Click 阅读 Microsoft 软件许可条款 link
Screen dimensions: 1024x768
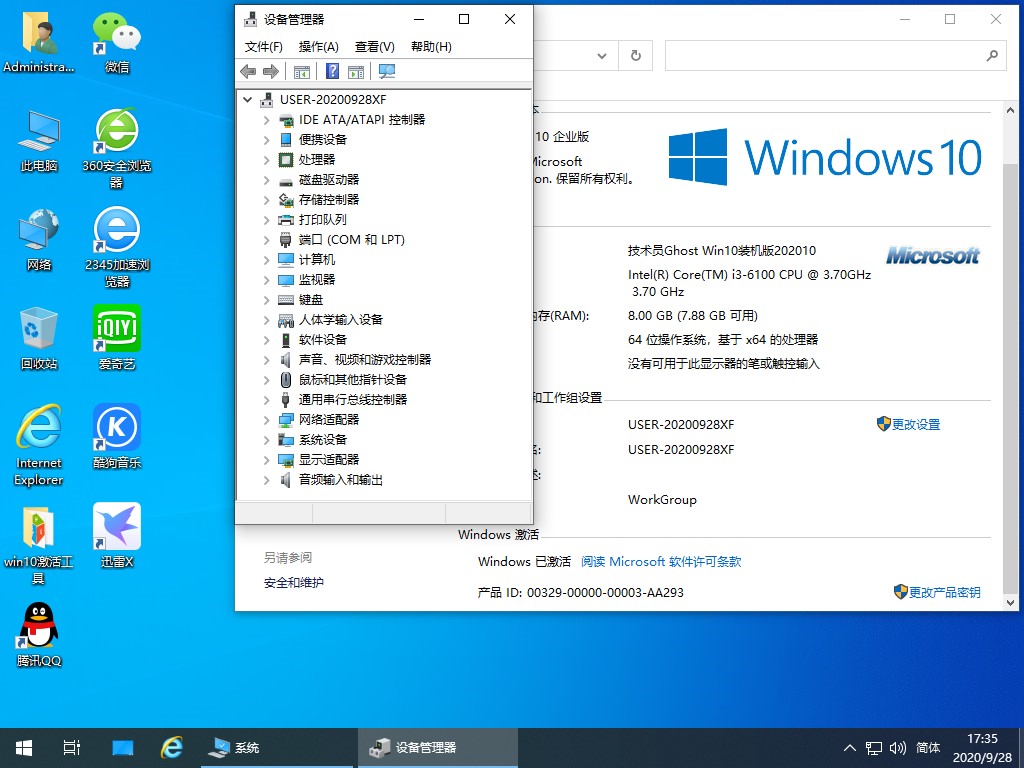coord(661,562)
